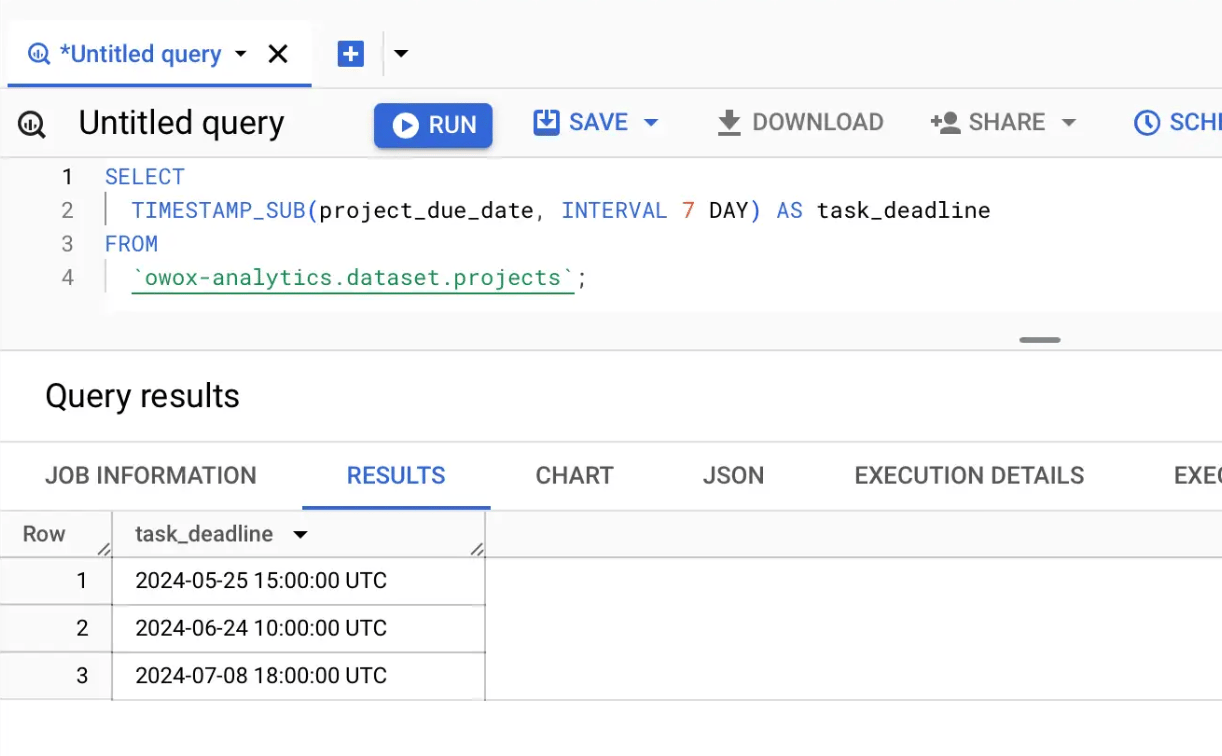
Task: Click the task_deadline alias in the editor
Action: click(x=904, y=210)
